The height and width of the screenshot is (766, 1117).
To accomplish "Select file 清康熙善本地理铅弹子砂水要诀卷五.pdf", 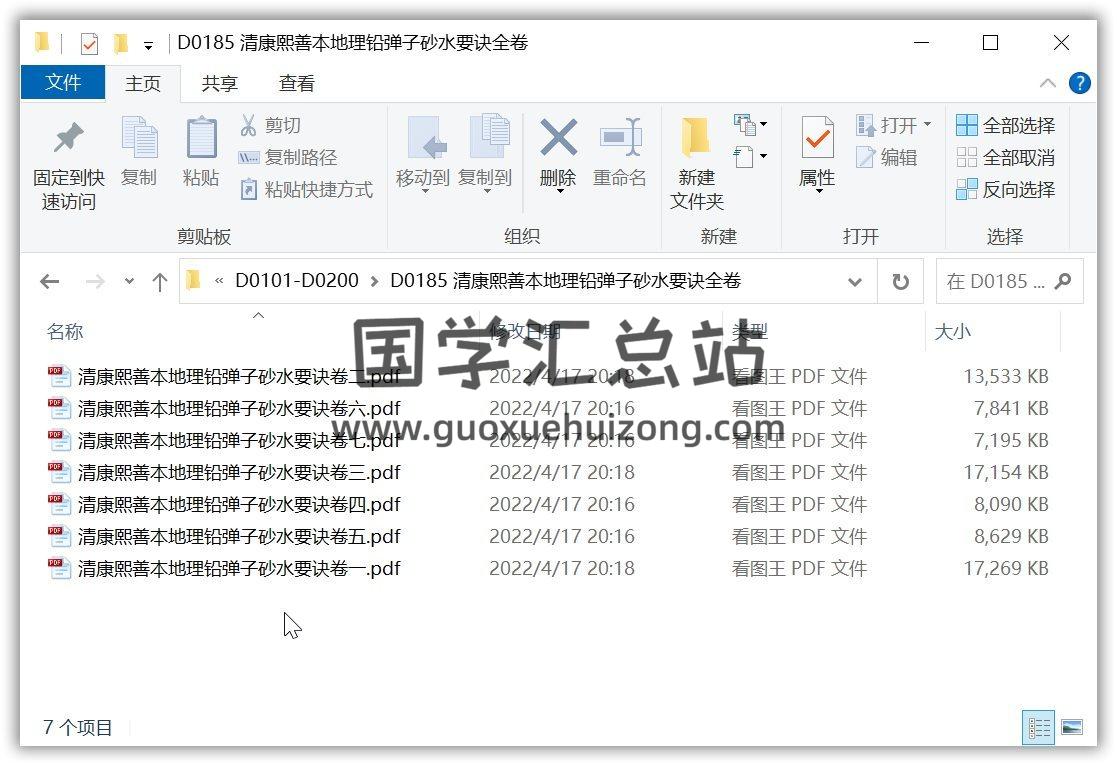I will pyautogui.click(x=239, y=537).
